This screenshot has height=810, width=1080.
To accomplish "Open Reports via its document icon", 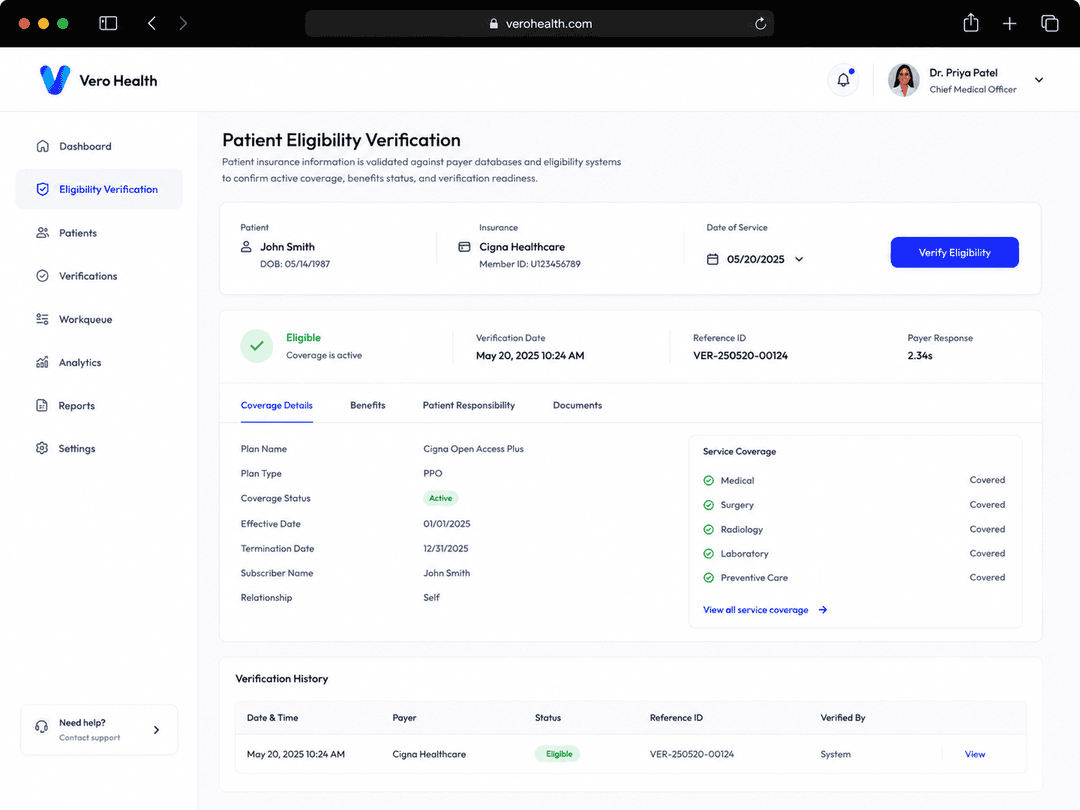I will (42, 406).
